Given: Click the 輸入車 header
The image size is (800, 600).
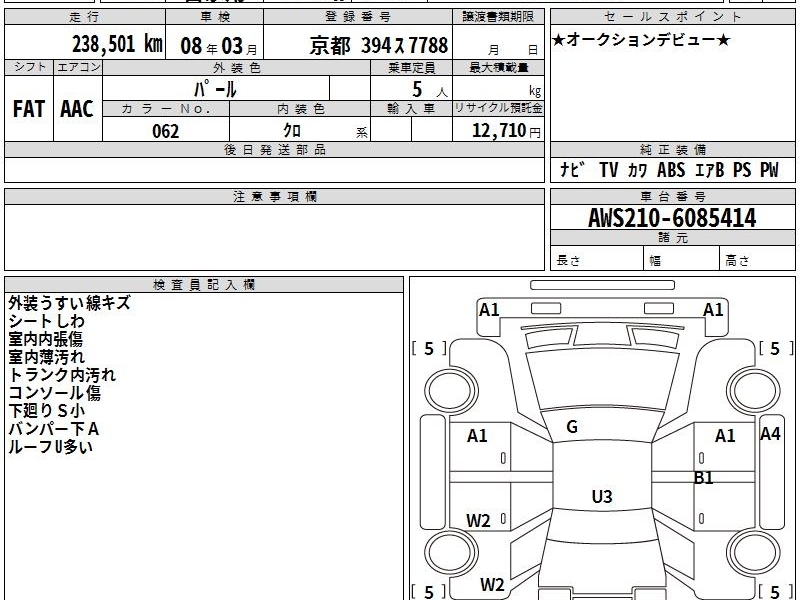Looking at the screenshot, I should coord(411,109).
